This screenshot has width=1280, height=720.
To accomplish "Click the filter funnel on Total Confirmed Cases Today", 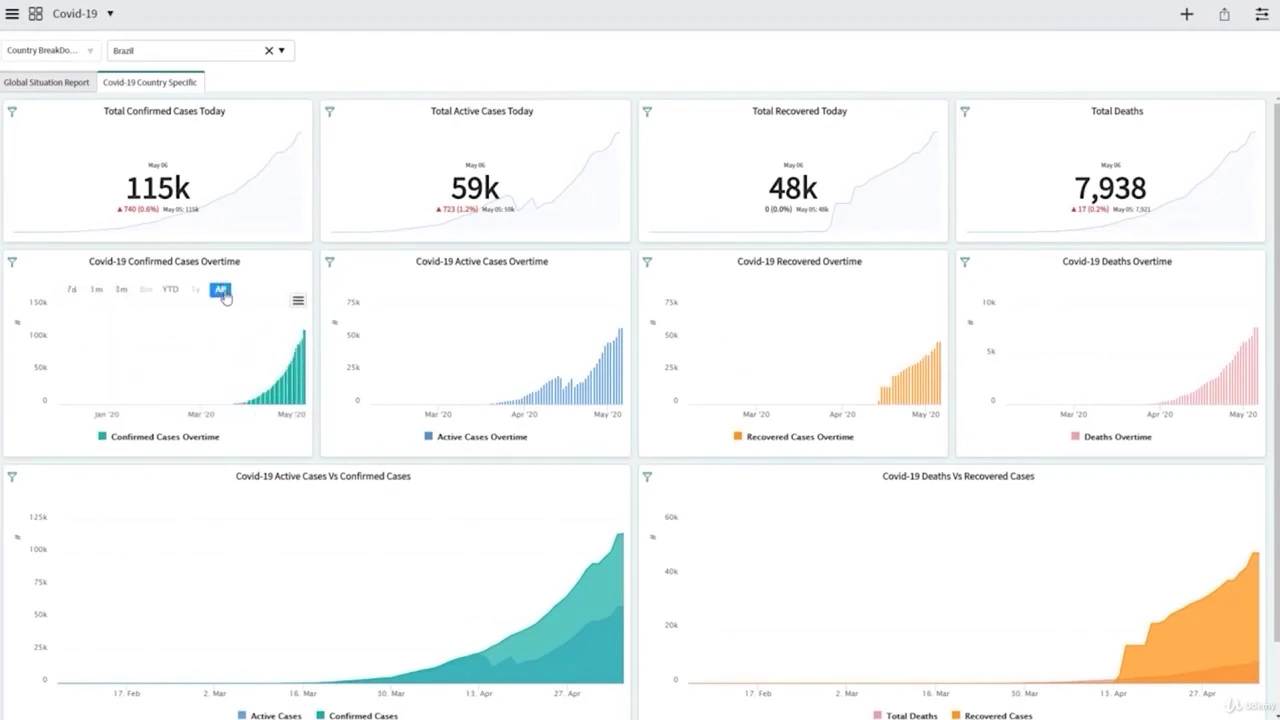I will coord(11,112).
